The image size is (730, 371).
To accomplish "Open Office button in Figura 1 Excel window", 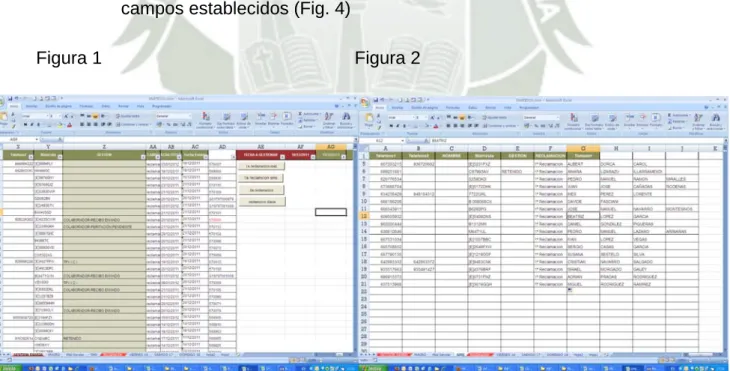I will [1, 100].
